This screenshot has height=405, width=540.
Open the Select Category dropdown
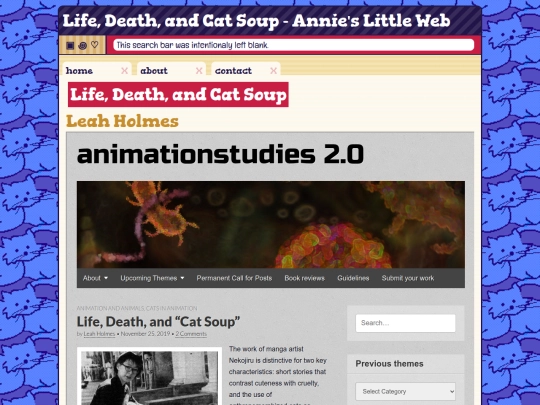pyautogui.click(x=405, y=392)
